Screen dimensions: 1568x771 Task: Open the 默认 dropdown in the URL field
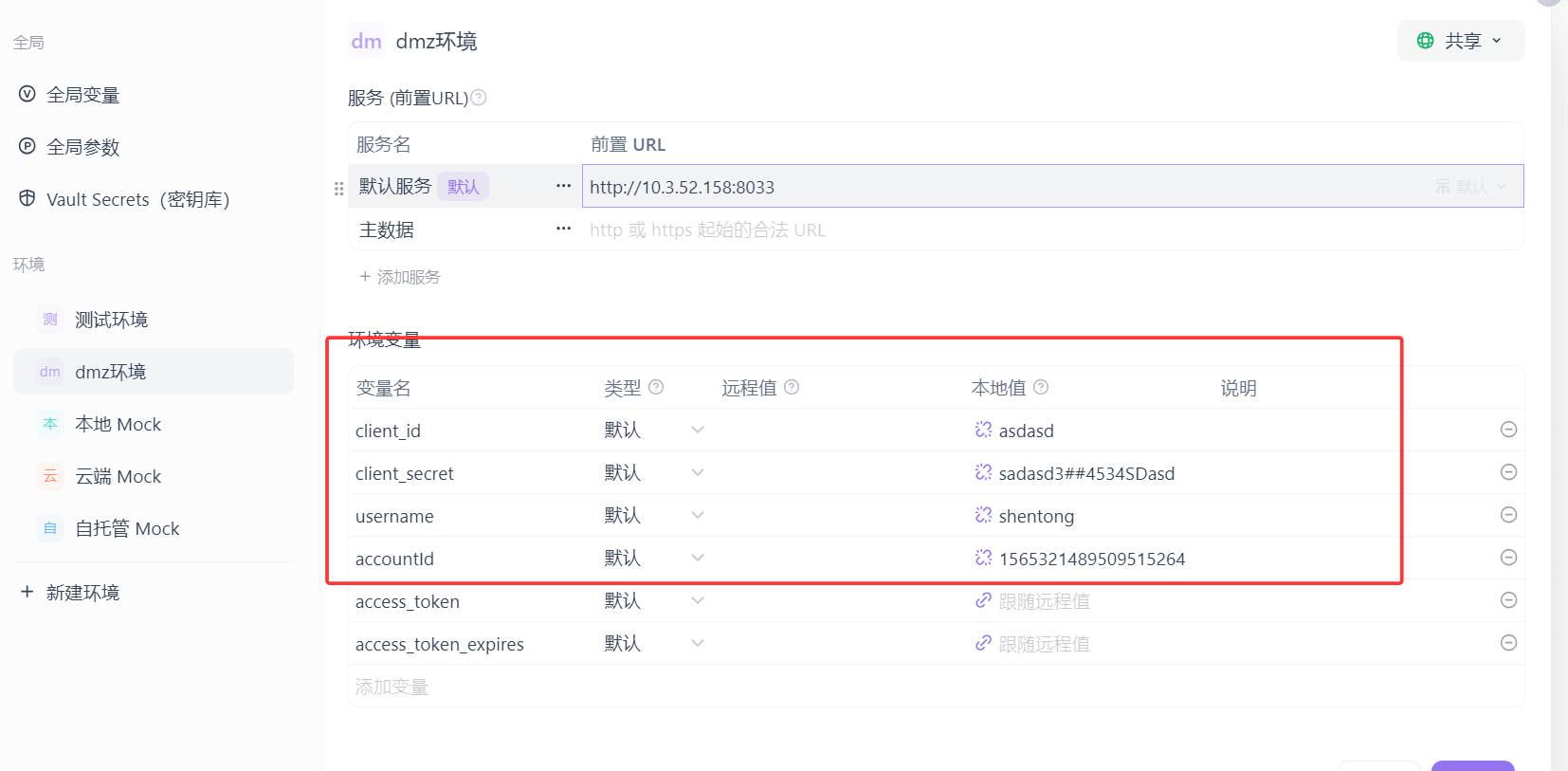tap(1470, 187)
